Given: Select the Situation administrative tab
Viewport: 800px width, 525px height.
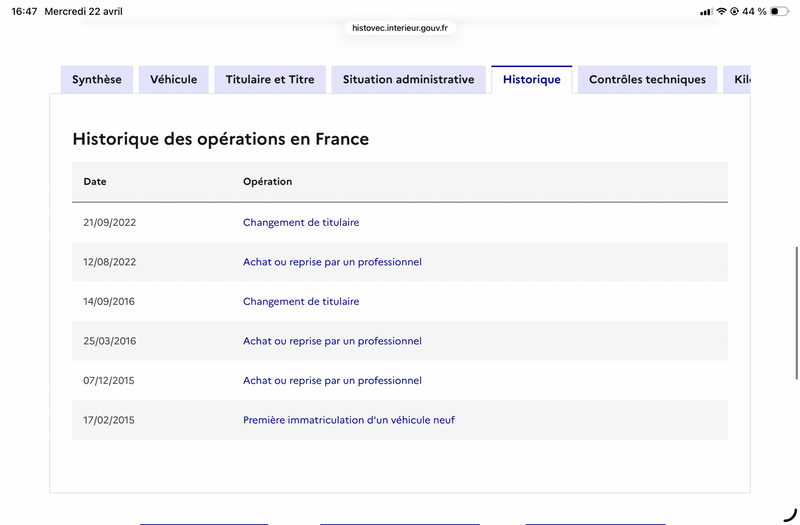Looking at the screenshot, I should point(409,80).
